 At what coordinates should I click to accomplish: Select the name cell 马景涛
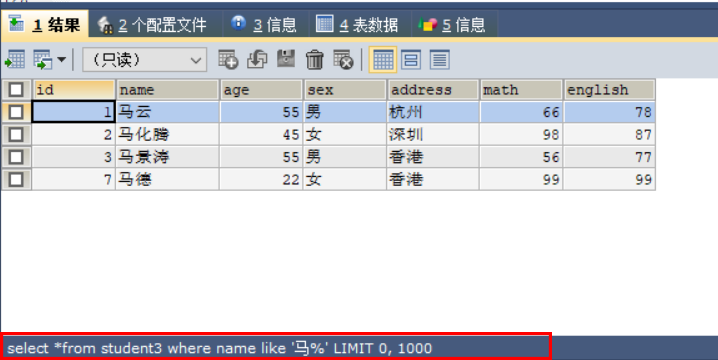pyautogui.click(x=168, y=157)
